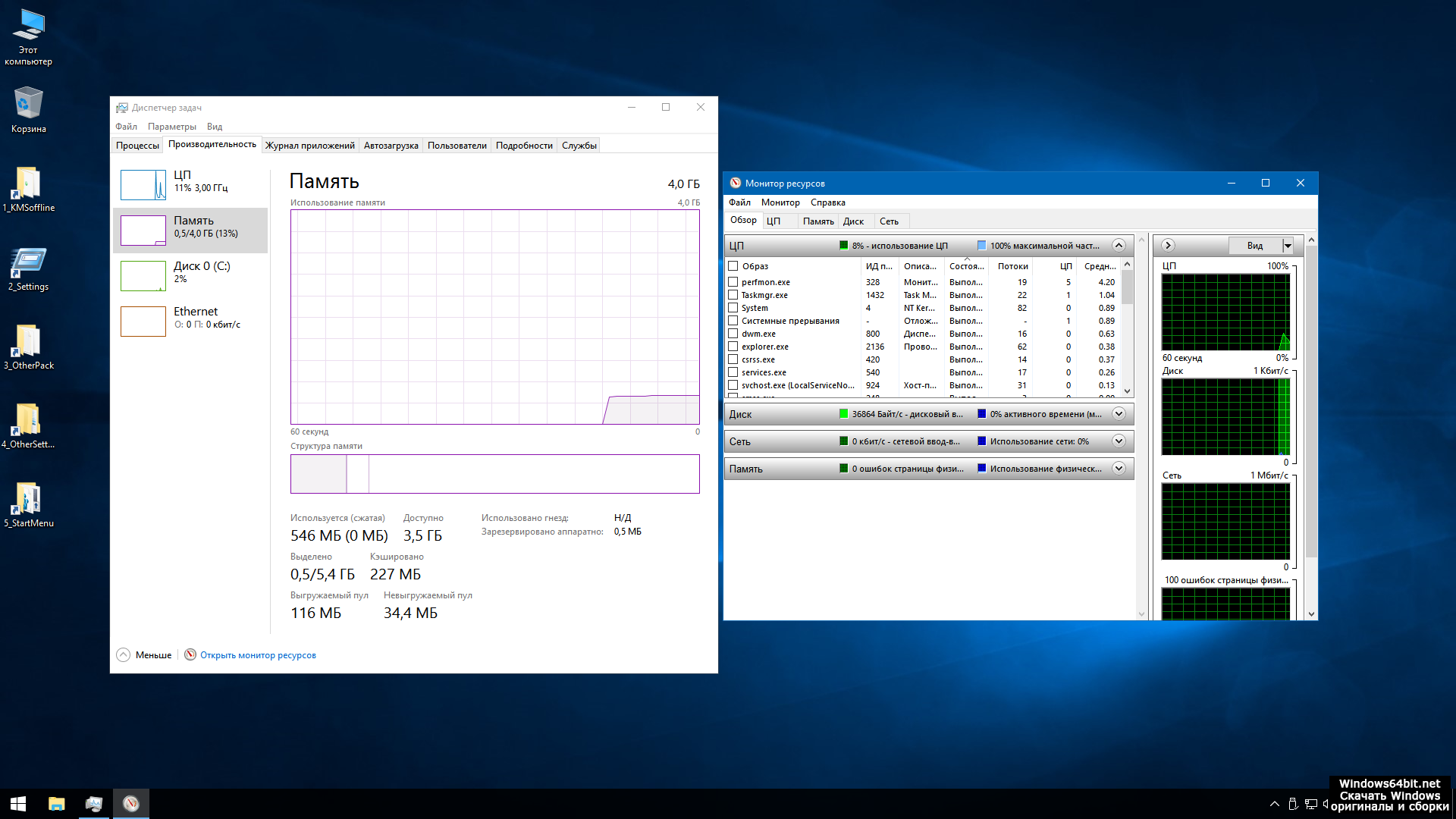
Task: Toggle the 'Образ' select-all checkbox
Action: (733, 266)
